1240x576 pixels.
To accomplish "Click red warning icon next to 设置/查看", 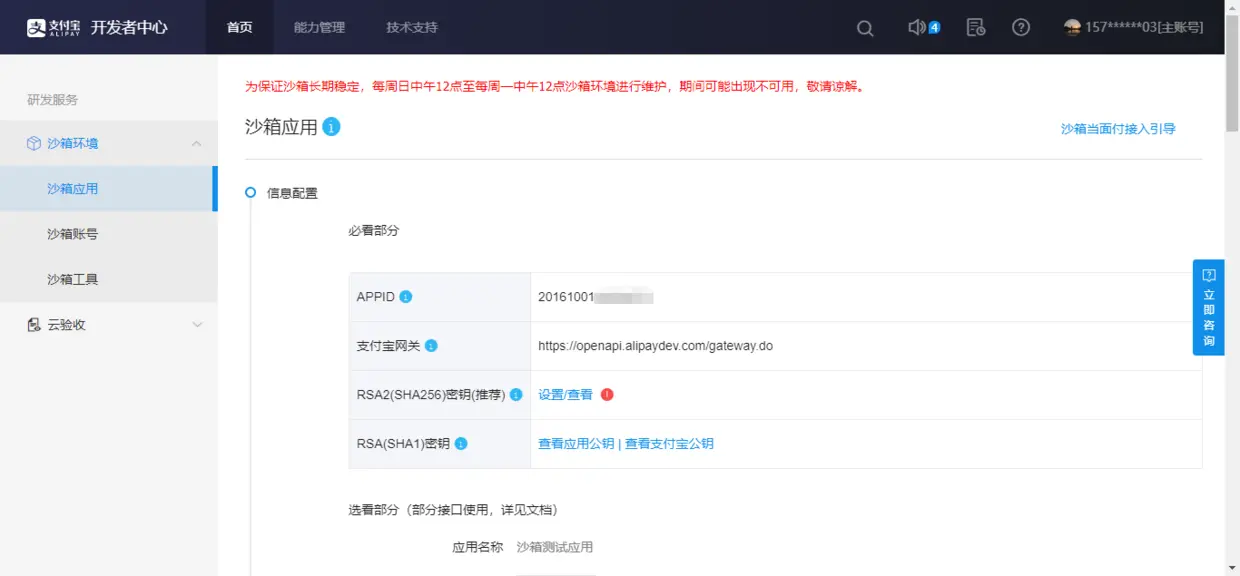I will tap(607, 394).
